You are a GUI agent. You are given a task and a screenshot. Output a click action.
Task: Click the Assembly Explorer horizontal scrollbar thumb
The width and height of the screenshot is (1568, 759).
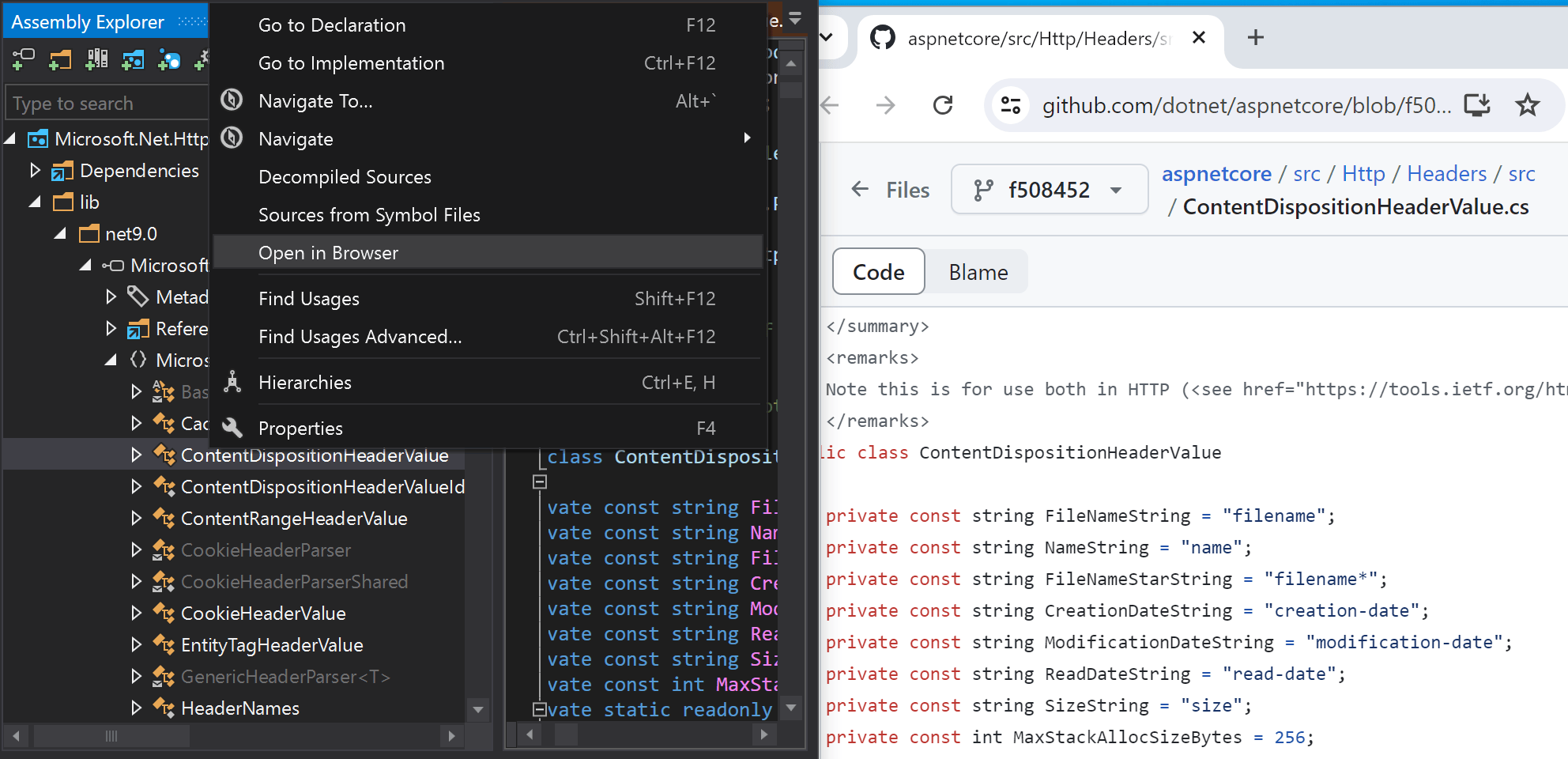[x=111, y=736]
